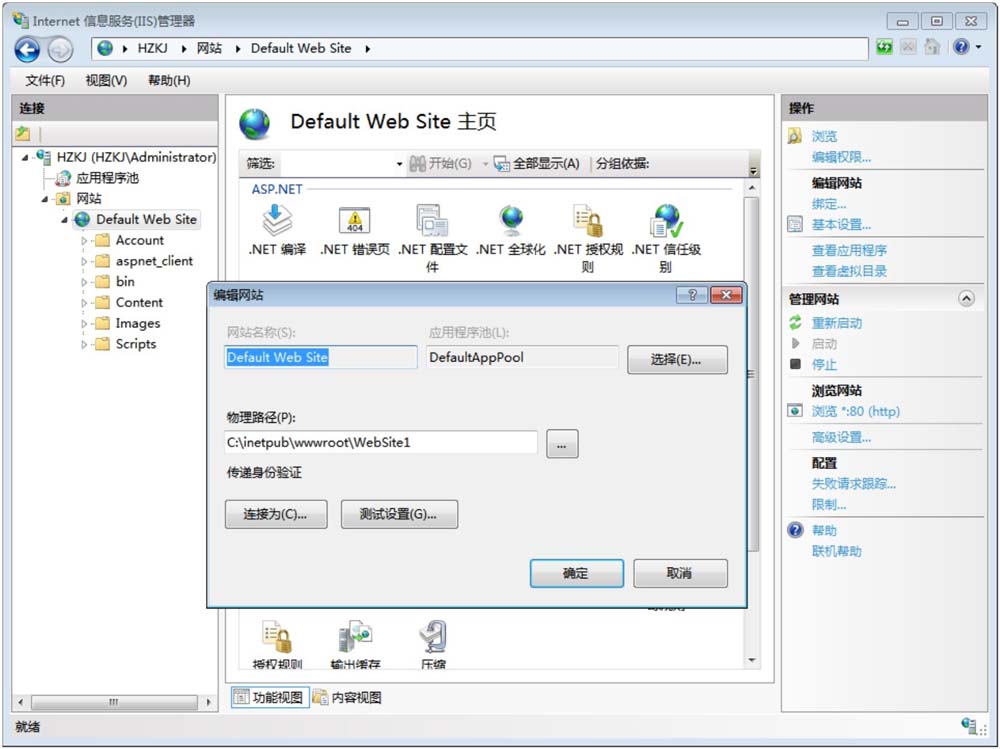Click 查看应用程序 link
Screen dimensions: 1000x749
point(849,251)
